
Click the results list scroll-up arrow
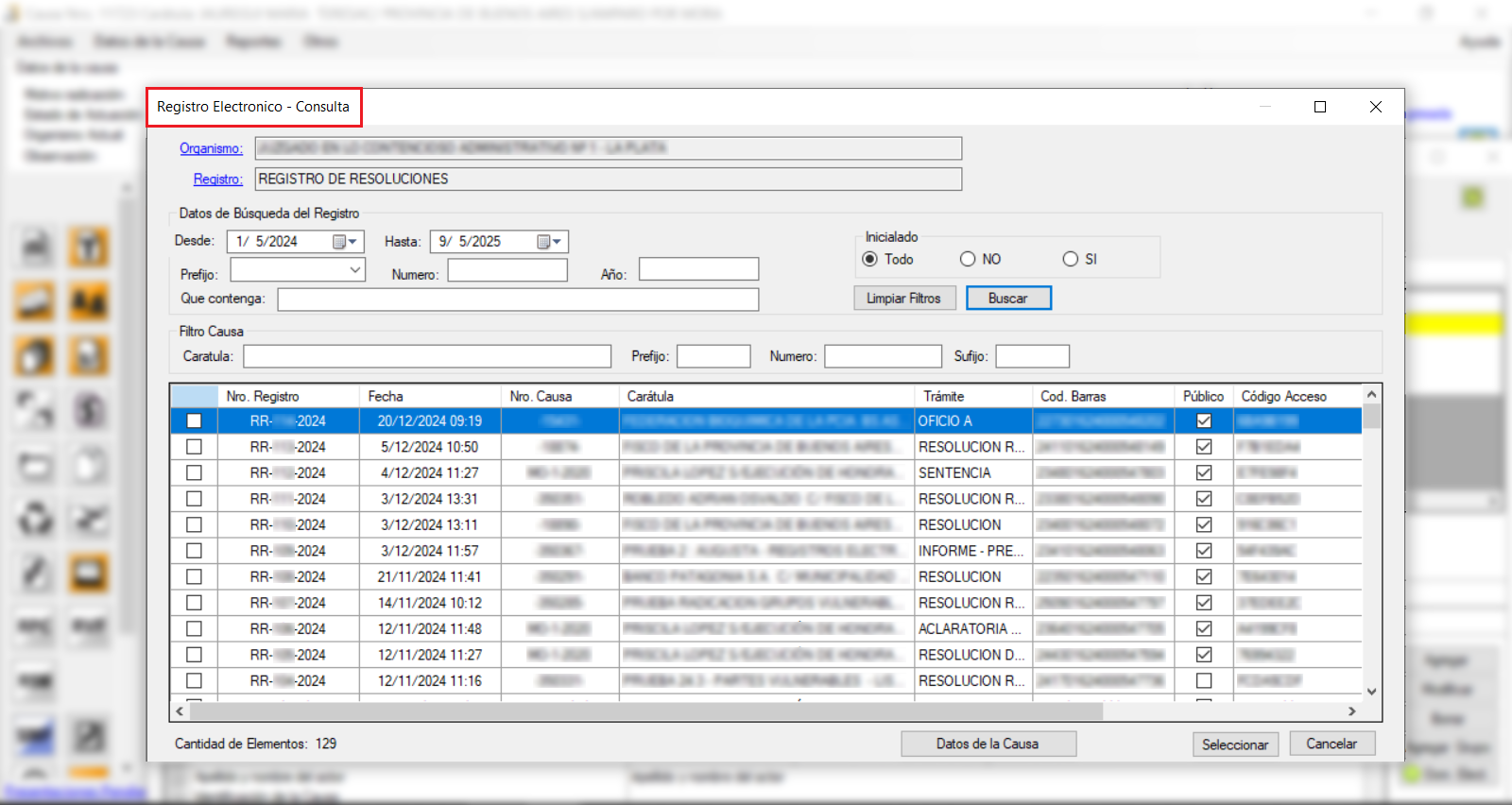(1371, 394)
